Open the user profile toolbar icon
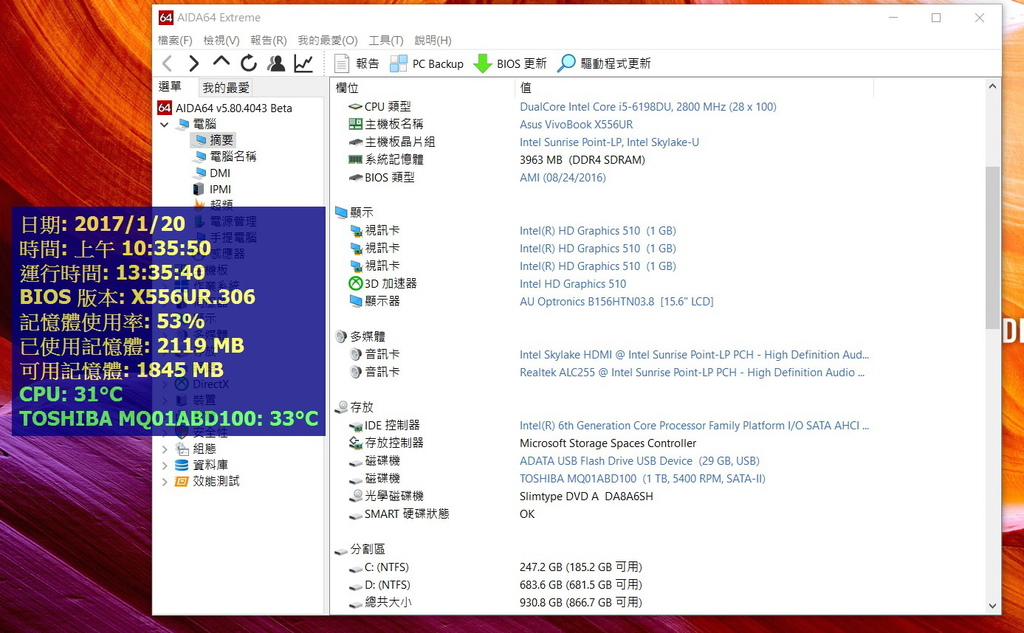1024x633 pixels. pos(276,63)
